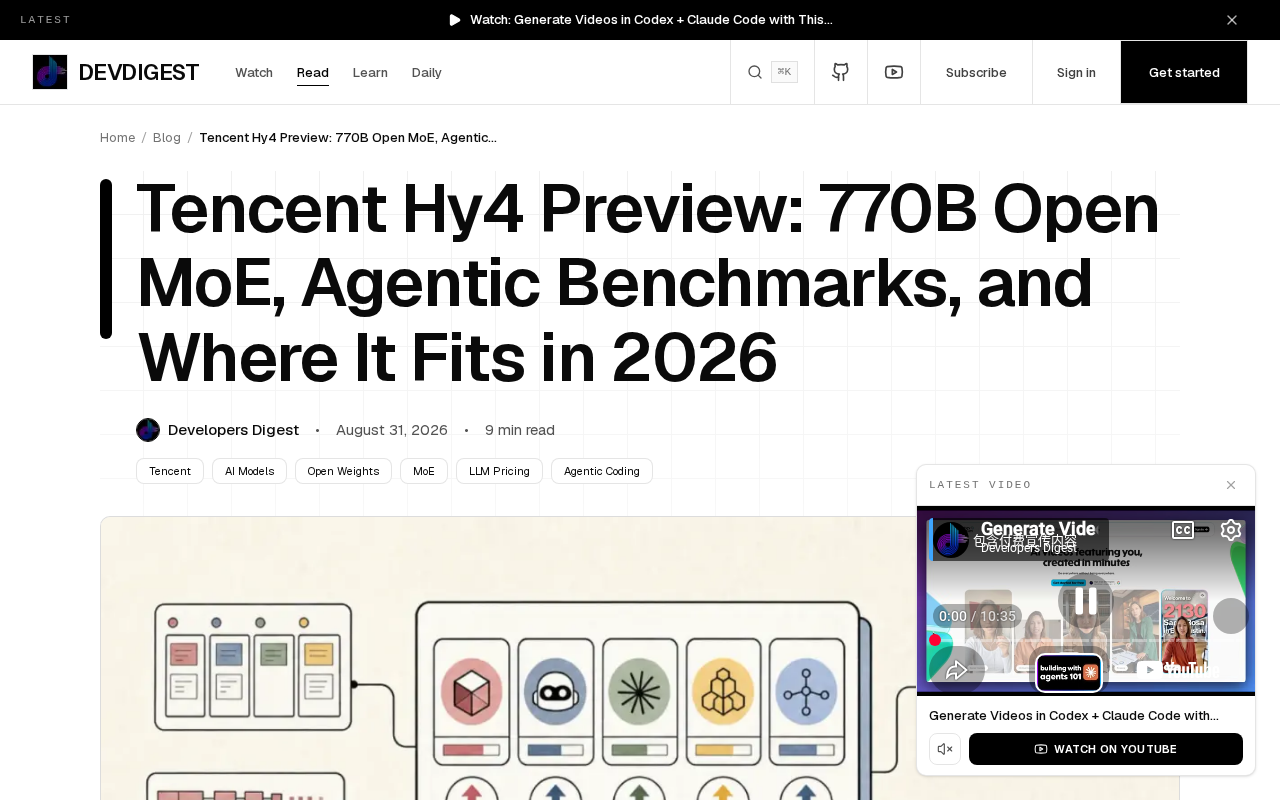Click Developers Digest author avatar
This screenshot has height=800, width=1280.
point(148,430)
